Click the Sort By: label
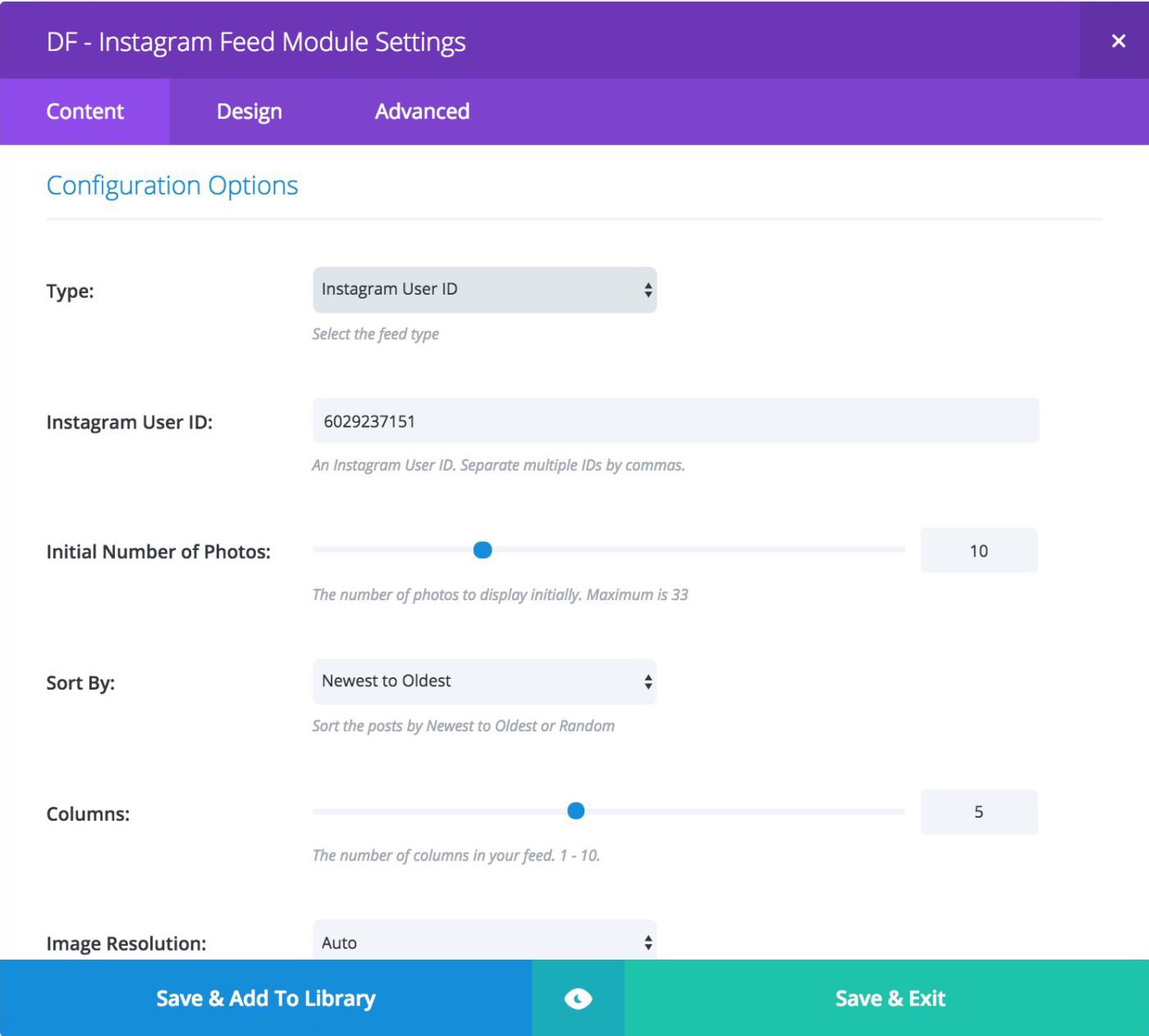The height and width of the screenshot is (1036, 1149). click(80, 684)
